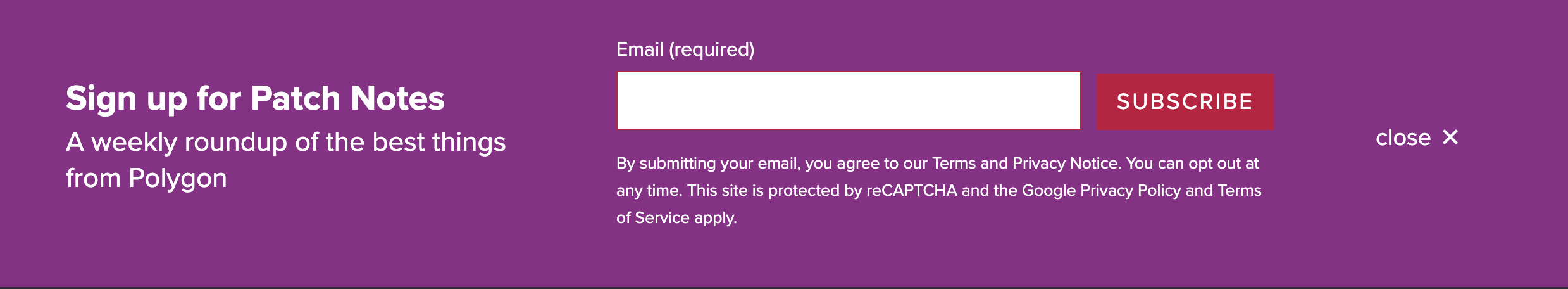Dismiss the banner with the X icon
Viewport: 1568px width, 289px height.
click(1450, 138)
